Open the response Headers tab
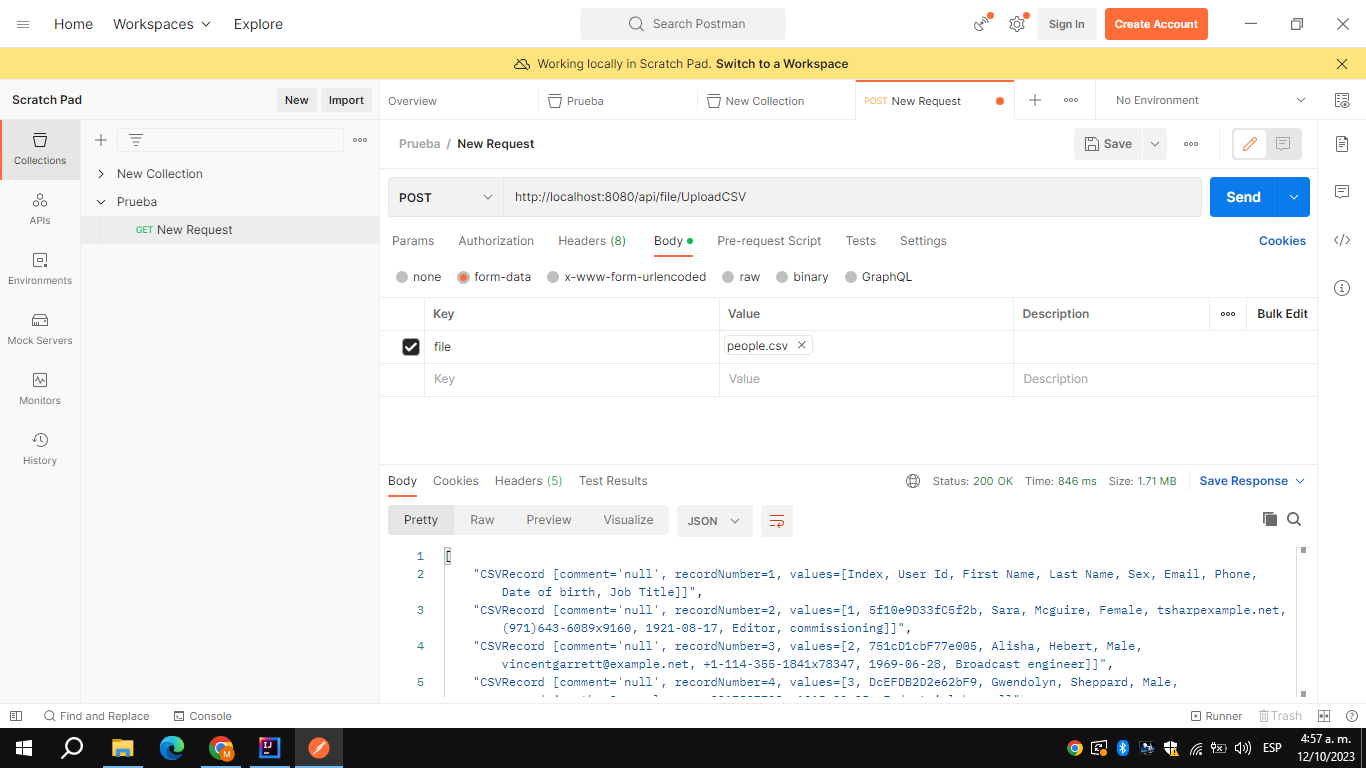The image size is (1366, 768). click(x=528, y=481)
